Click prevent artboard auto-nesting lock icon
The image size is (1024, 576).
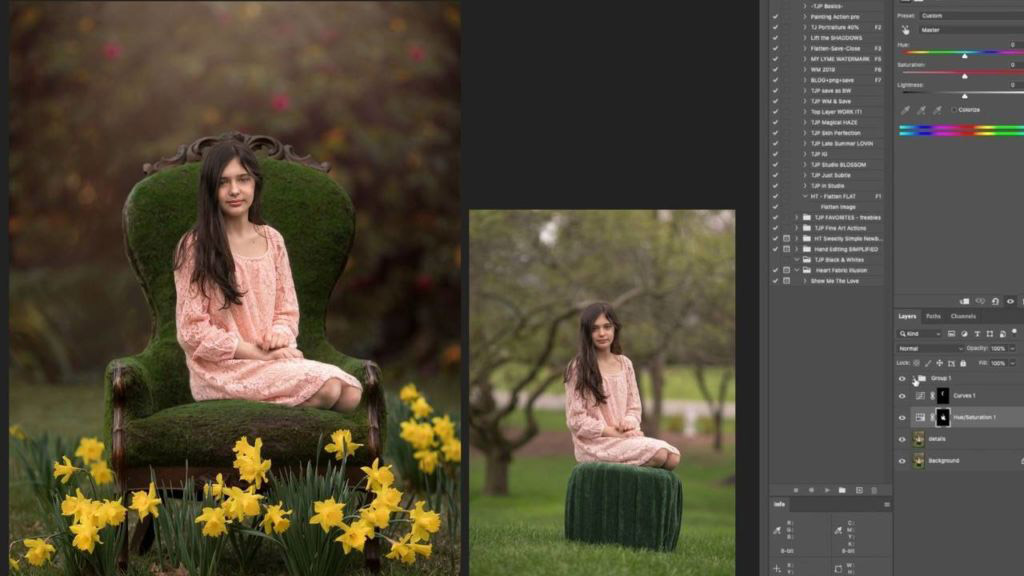pos(951,363)
